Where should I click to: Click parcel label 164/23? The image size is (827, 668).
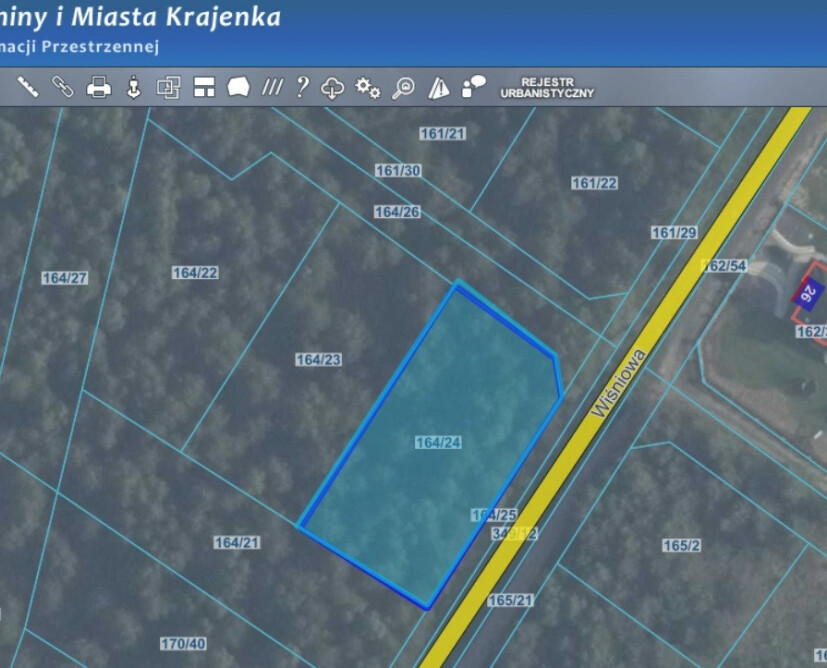point(319,360)
